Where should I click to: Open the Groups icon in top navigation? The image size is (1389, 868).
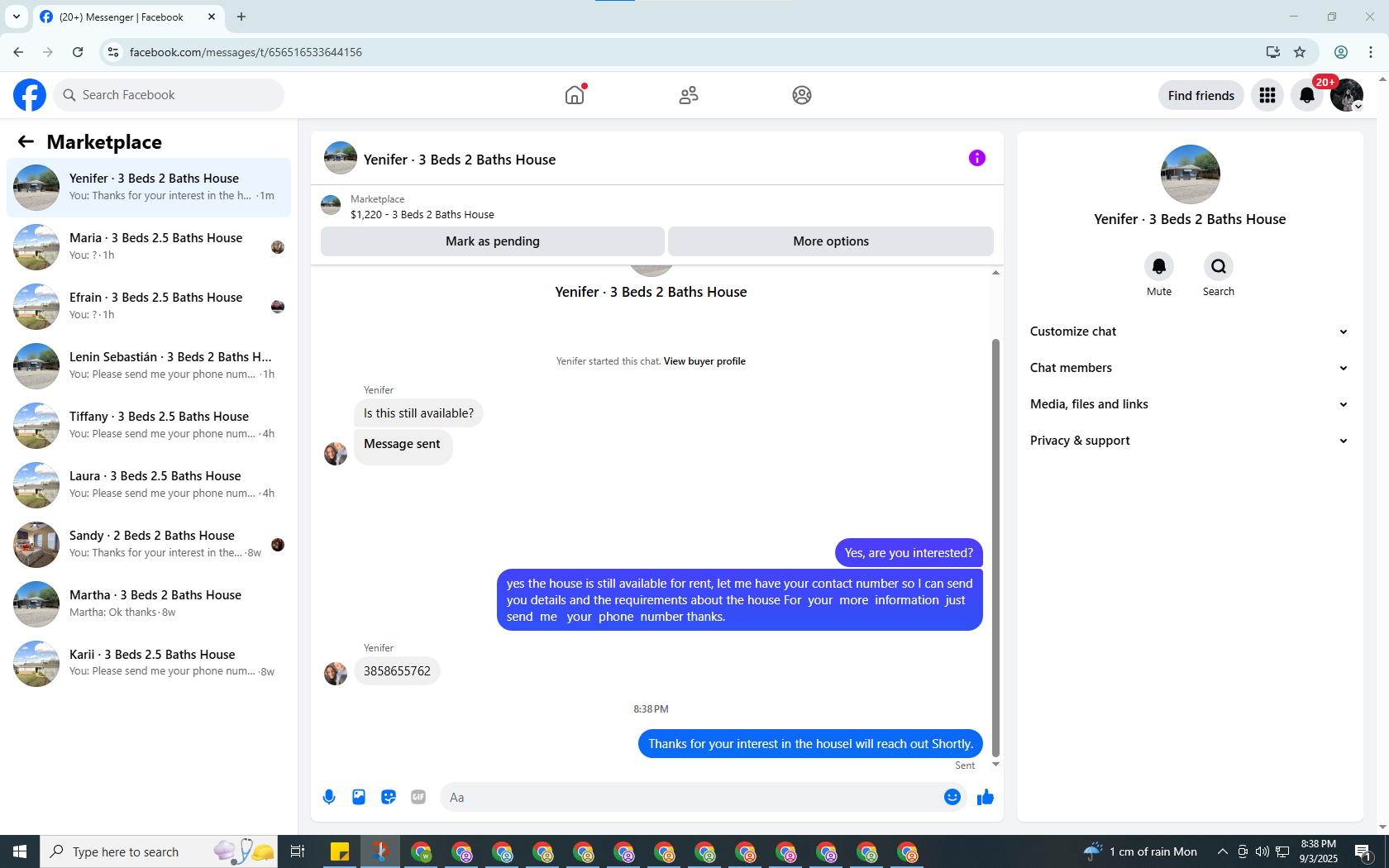click(802, 95)
